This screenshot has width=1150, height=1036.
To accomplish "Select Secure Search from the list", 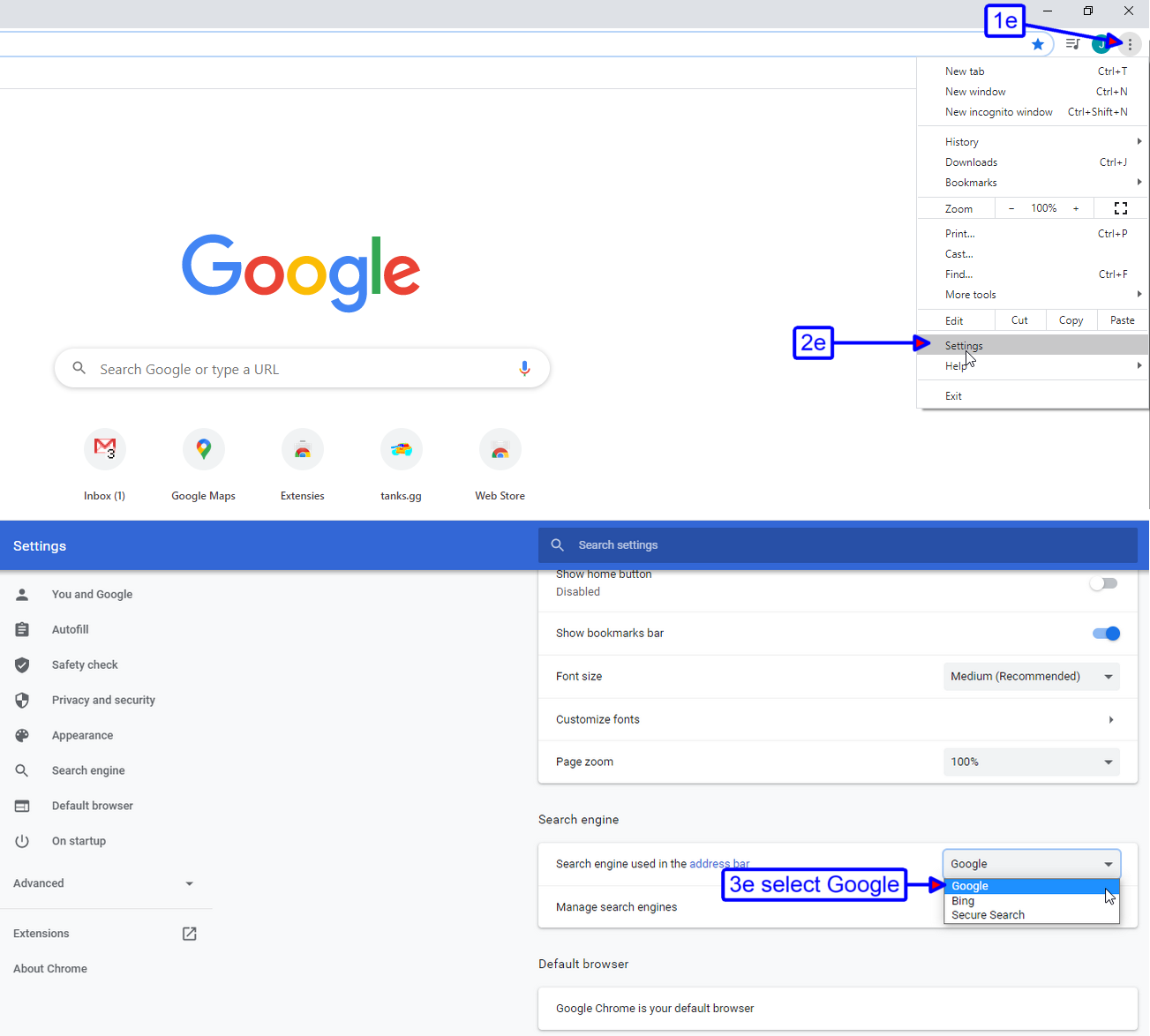I will [x=1032, y=915].
